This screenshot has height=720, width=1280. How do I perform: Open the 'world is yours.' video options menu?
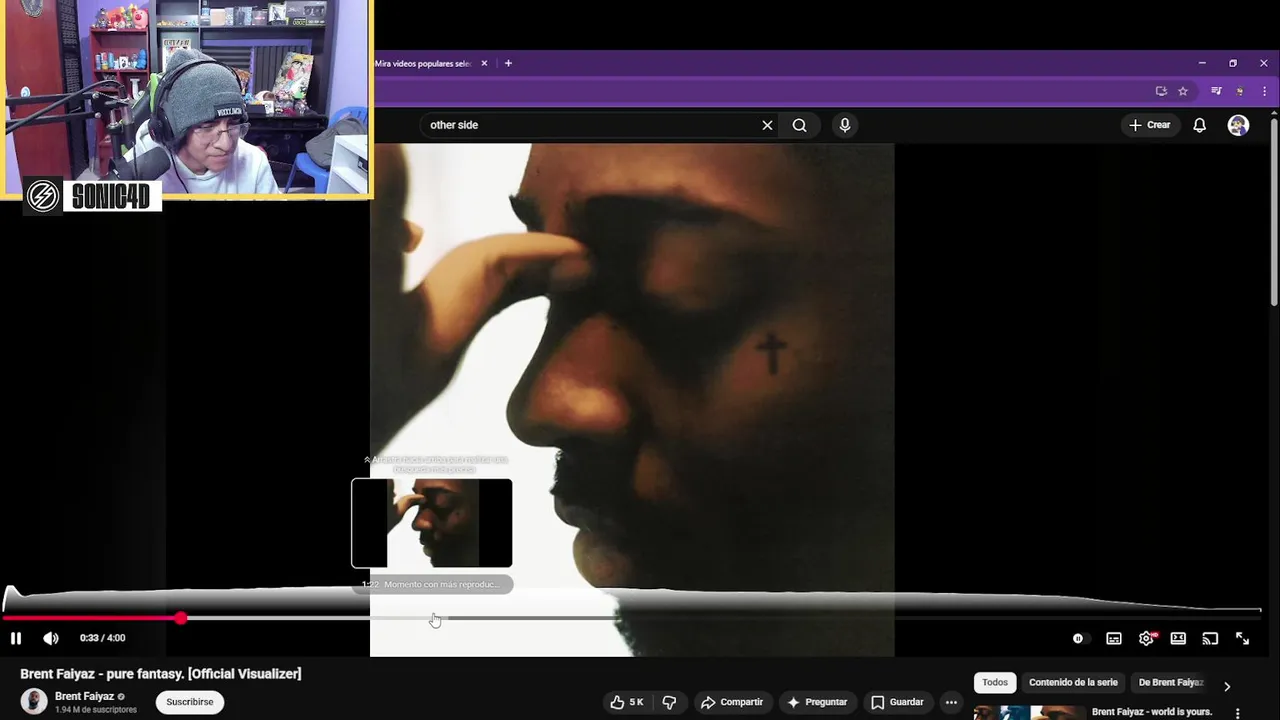pos(1238,713)
